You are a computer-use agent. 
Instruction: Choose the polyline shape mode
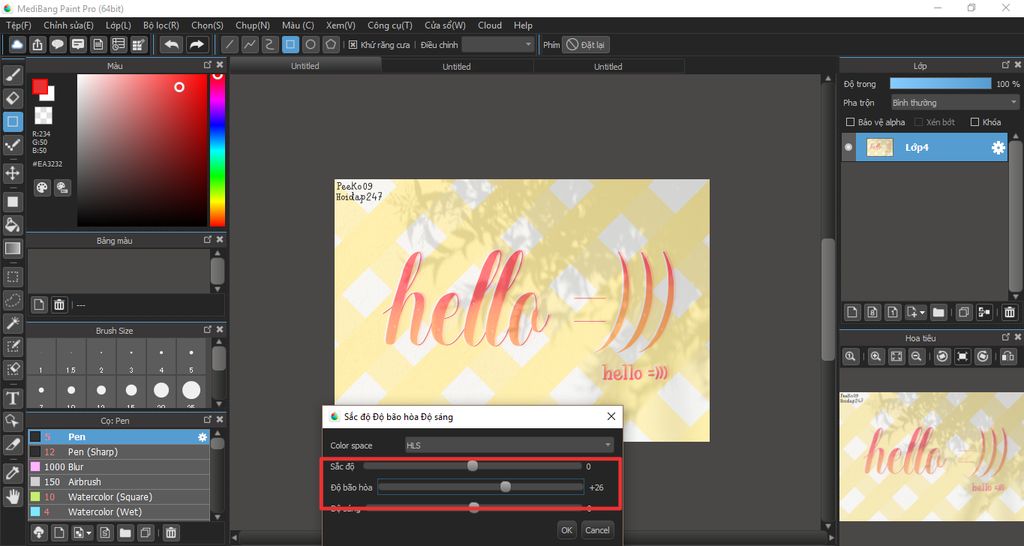click(x=249, y=44)
